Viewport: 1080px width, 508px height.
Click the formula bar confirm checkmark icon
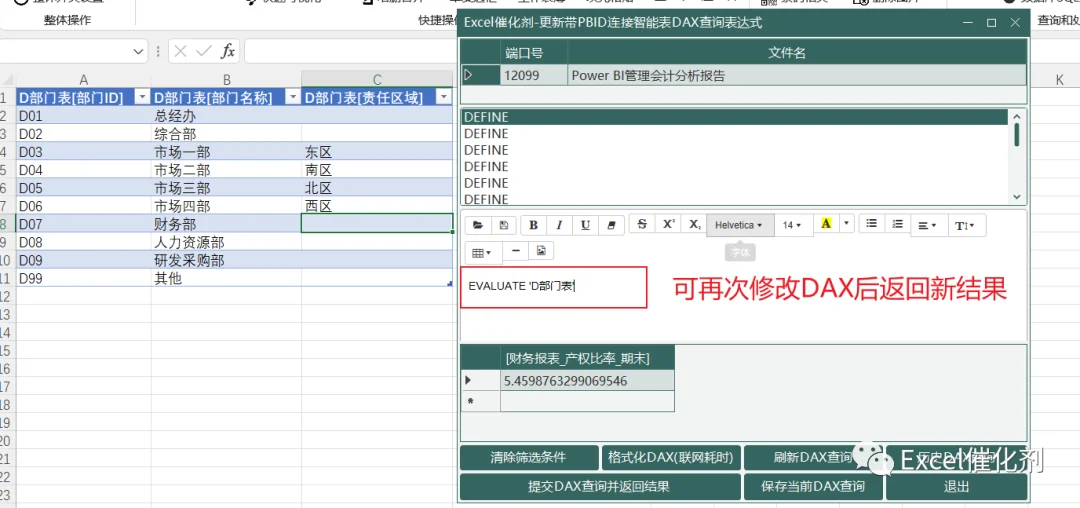(203, 51)
